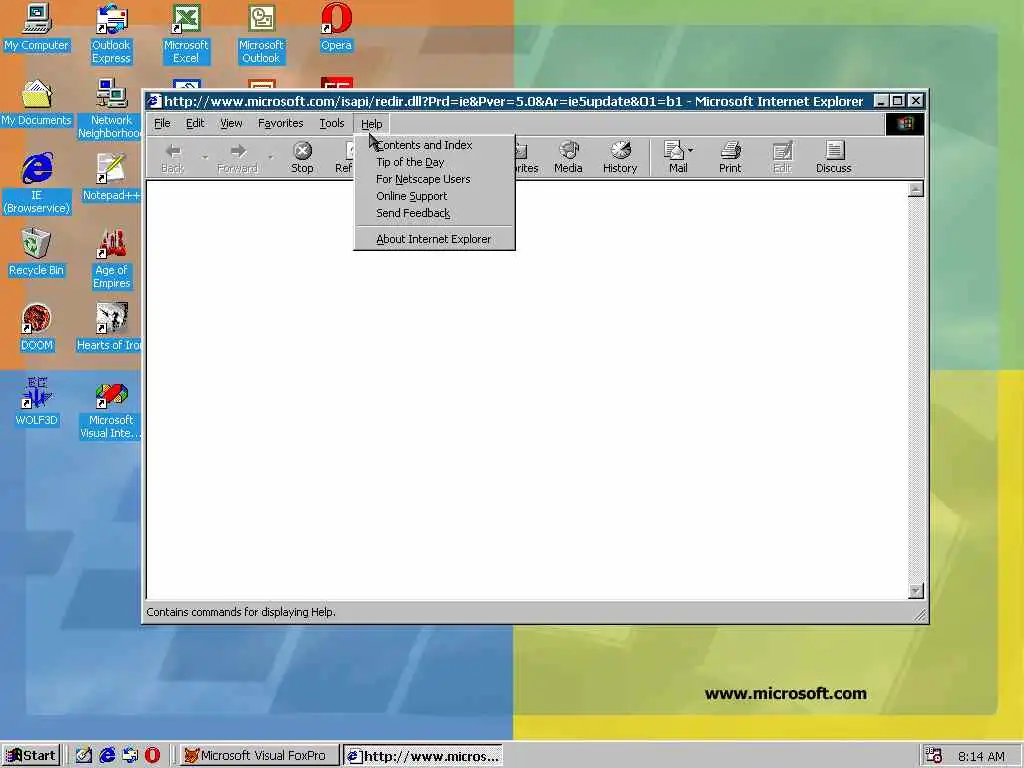The width and height of the screenshot is (1024, 768).
Task: Choose For Netscape Users
Action: pos(434,179)
